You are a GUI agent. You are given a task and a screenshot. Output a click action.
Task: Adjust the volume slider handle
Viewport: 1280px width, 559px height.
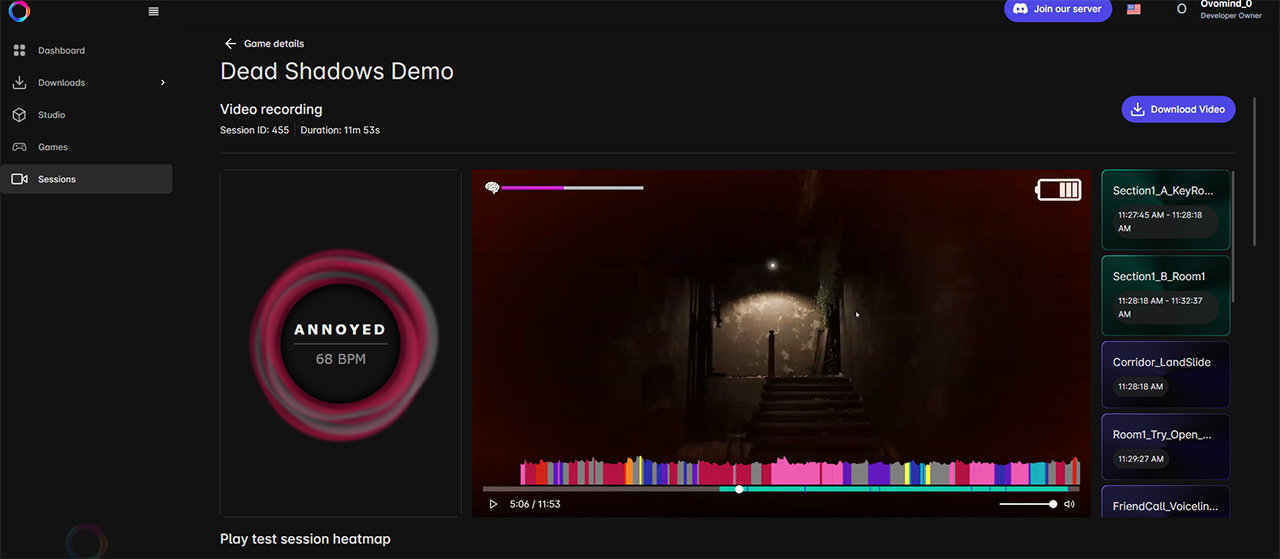tap(1053, 504)
